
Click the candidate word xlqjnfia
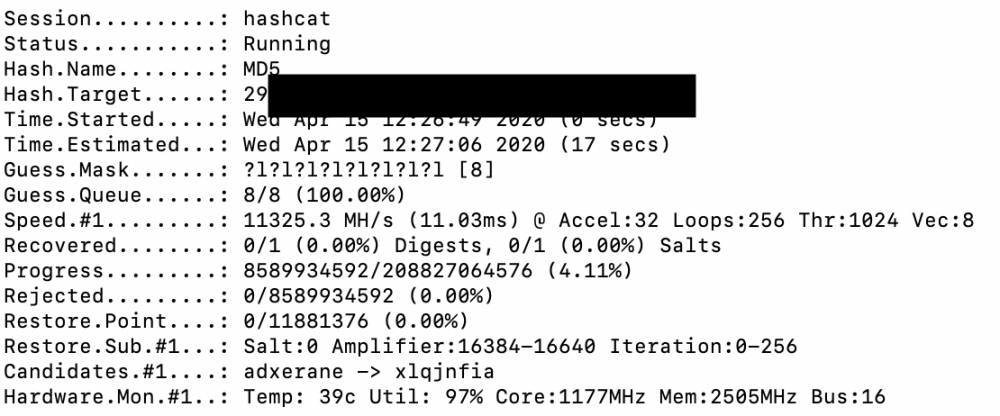click(x=445, y=372)
